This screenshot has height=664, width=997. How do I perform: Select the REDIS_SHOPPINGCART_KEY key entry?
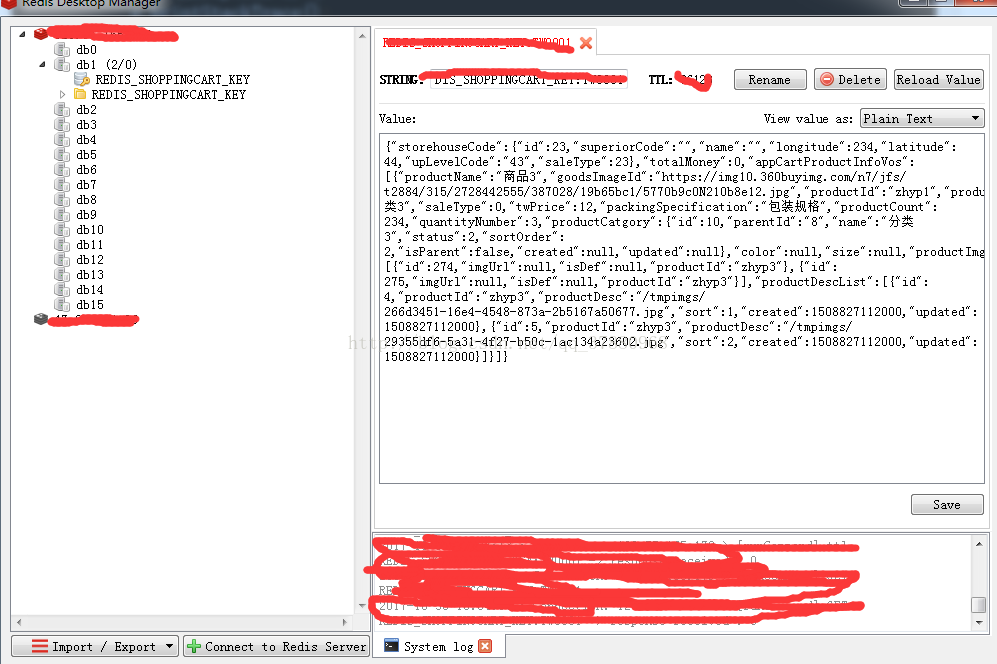pyautogui.click(x=172, y=80)
